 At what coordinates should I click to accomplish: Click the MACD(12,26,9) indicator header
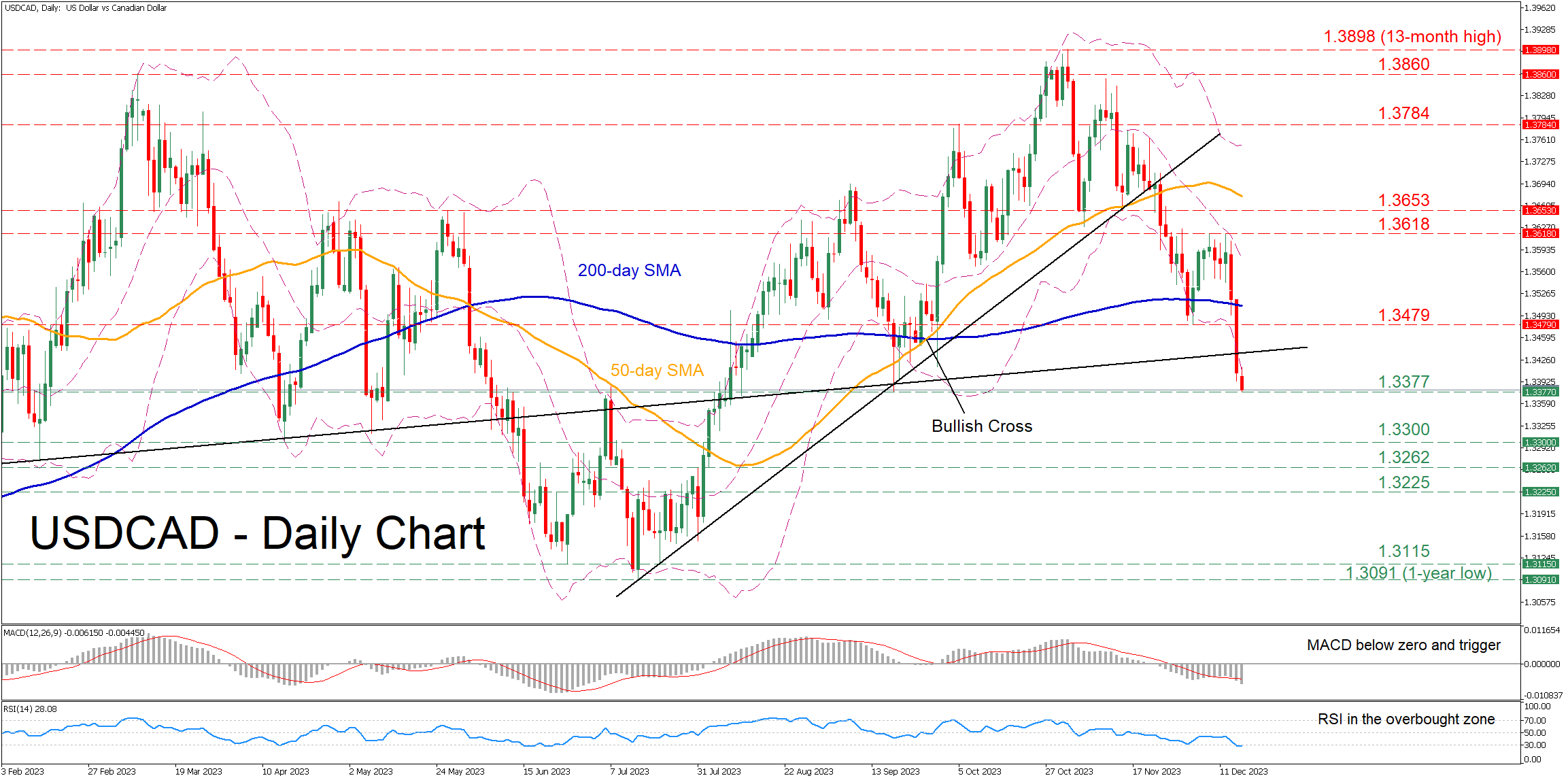tap(73, 633)
